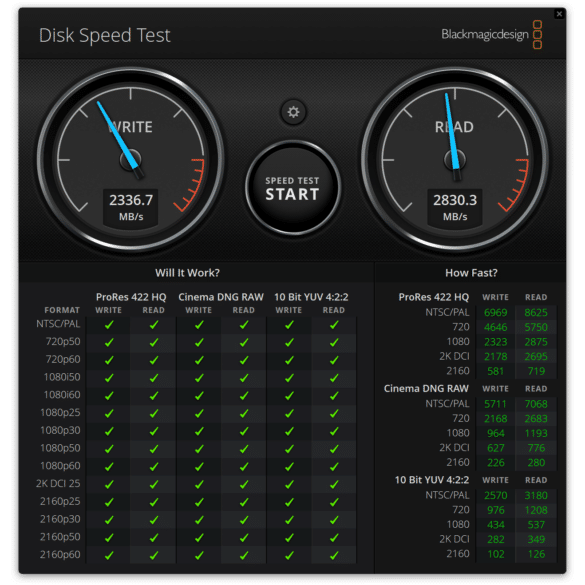585x585 pixels.
Task: Click 10 Bit YUV 720 read value 1208
Action: [536, 510]
